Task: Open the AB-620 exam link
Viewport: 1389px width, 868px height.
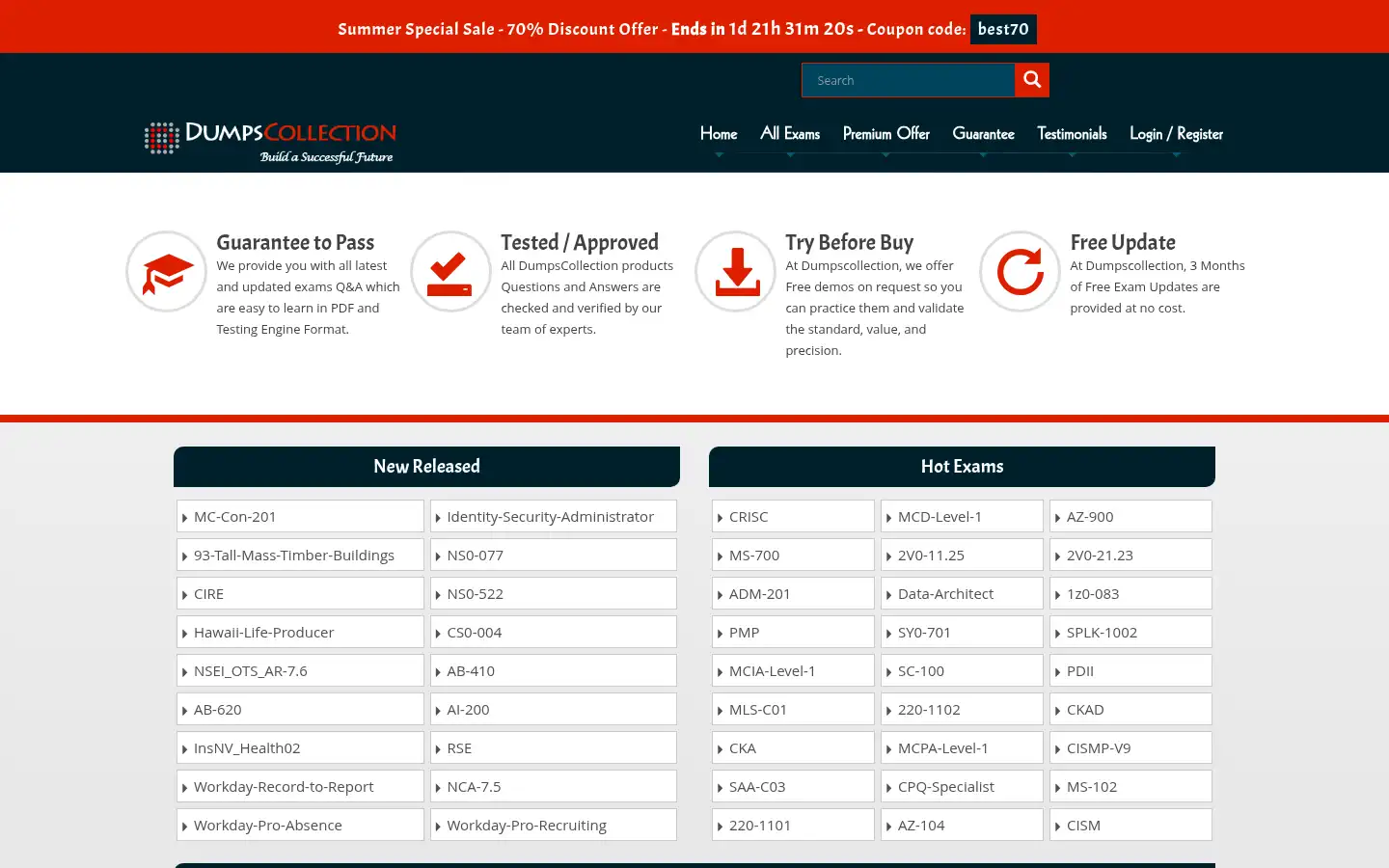Action: [300, 709]
